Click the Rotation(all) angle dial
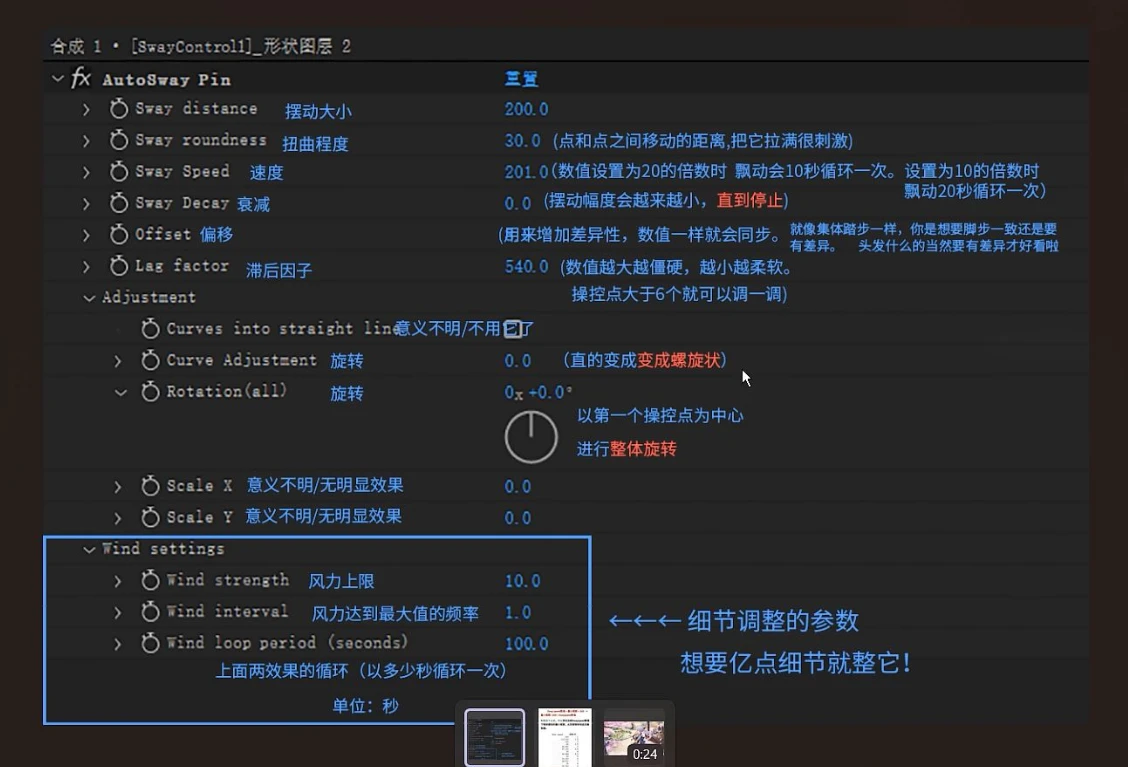Screen dimensions: 1128x767 tap(531, 437)
